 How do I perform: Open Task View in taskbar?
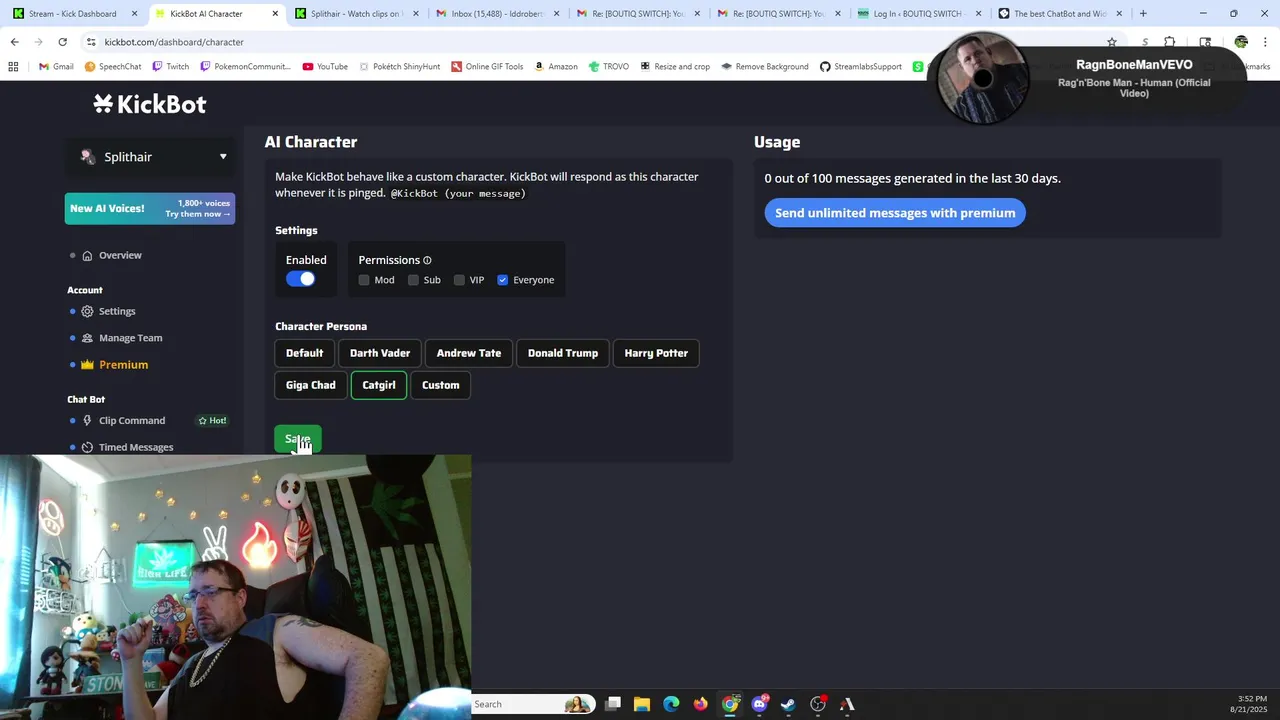click(613, 704)
